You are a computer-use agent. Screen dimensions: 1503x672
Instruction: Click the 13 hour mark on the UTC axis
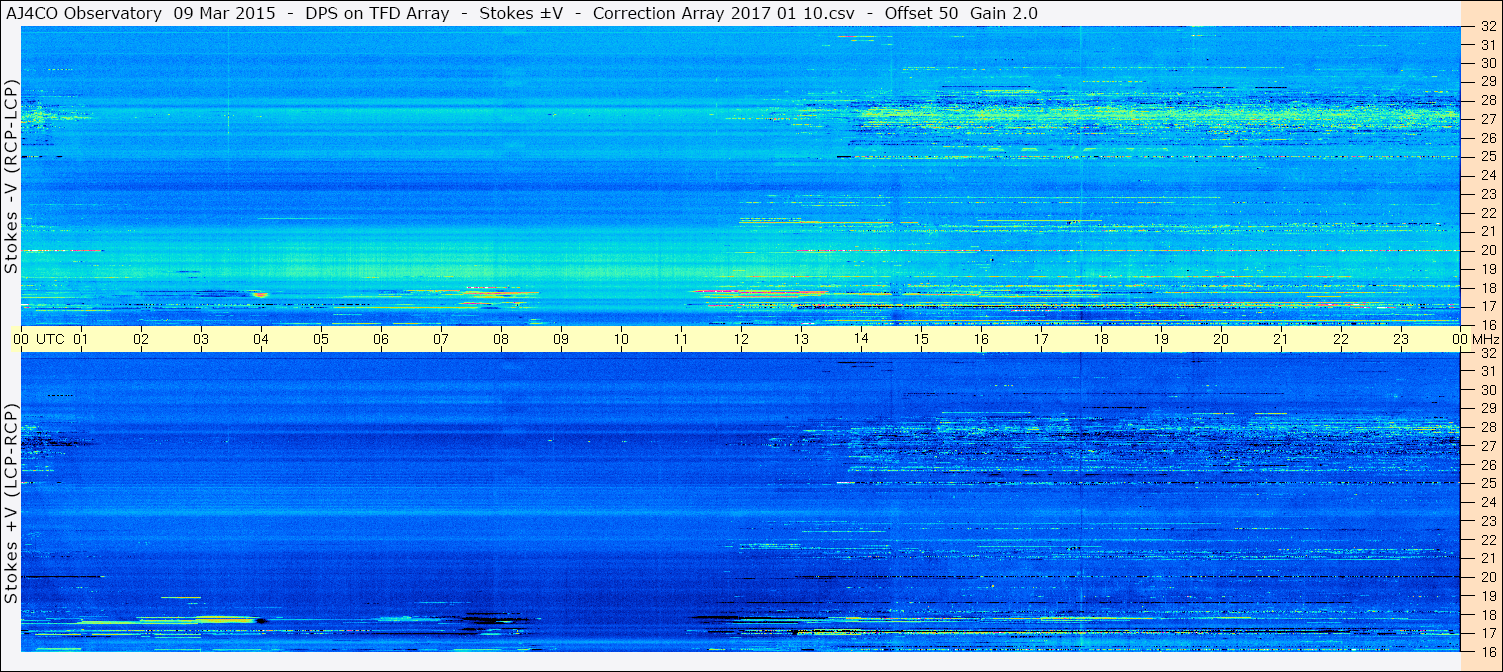coord(801,339)
